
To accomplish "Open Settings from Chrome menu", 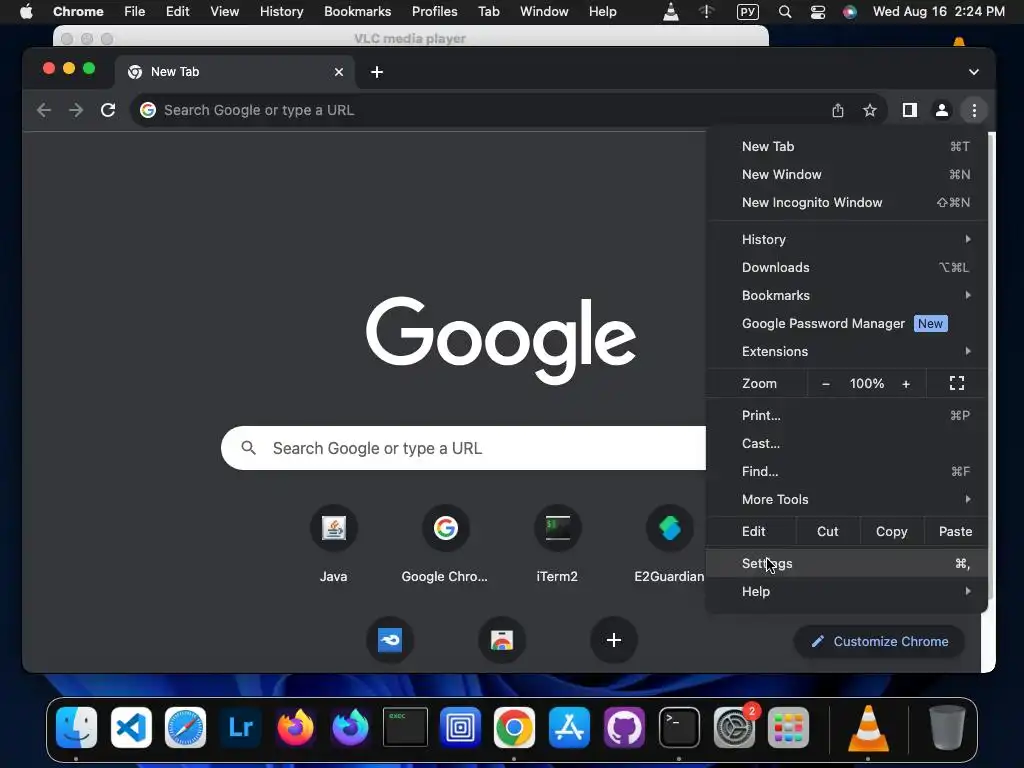I will tap(846, 564).
